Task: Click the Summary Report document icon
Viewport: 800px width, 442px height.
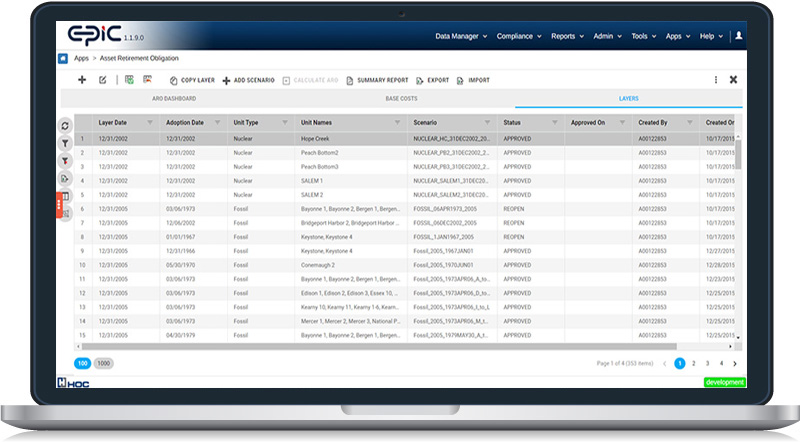Action: 349,81
